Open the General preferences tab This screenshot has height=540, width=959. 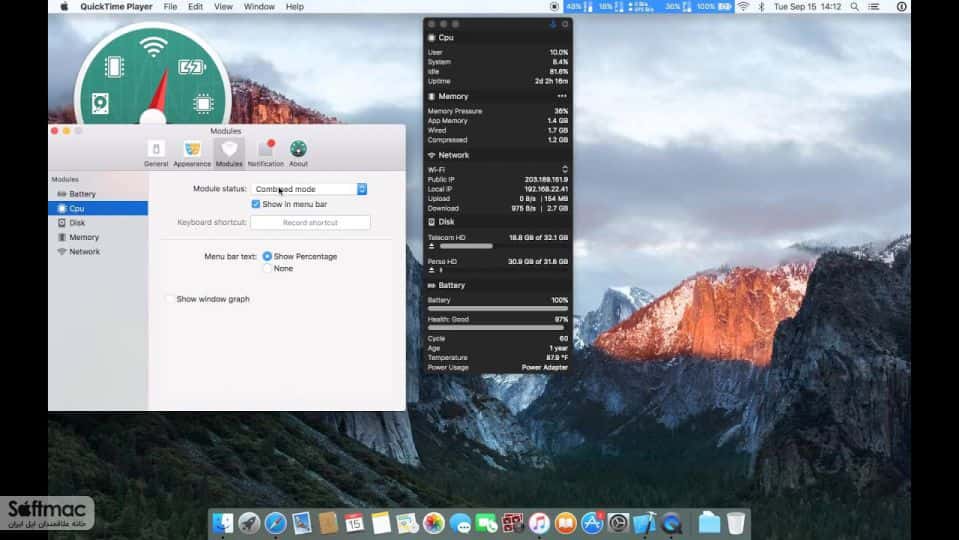(156, 153)
